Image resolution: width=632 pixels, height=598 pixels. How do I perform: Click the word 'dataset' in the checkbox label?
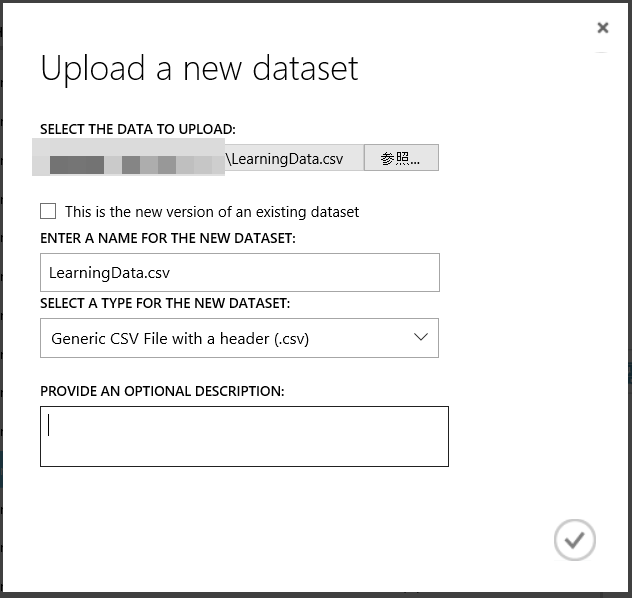click(x=335, y=212)
